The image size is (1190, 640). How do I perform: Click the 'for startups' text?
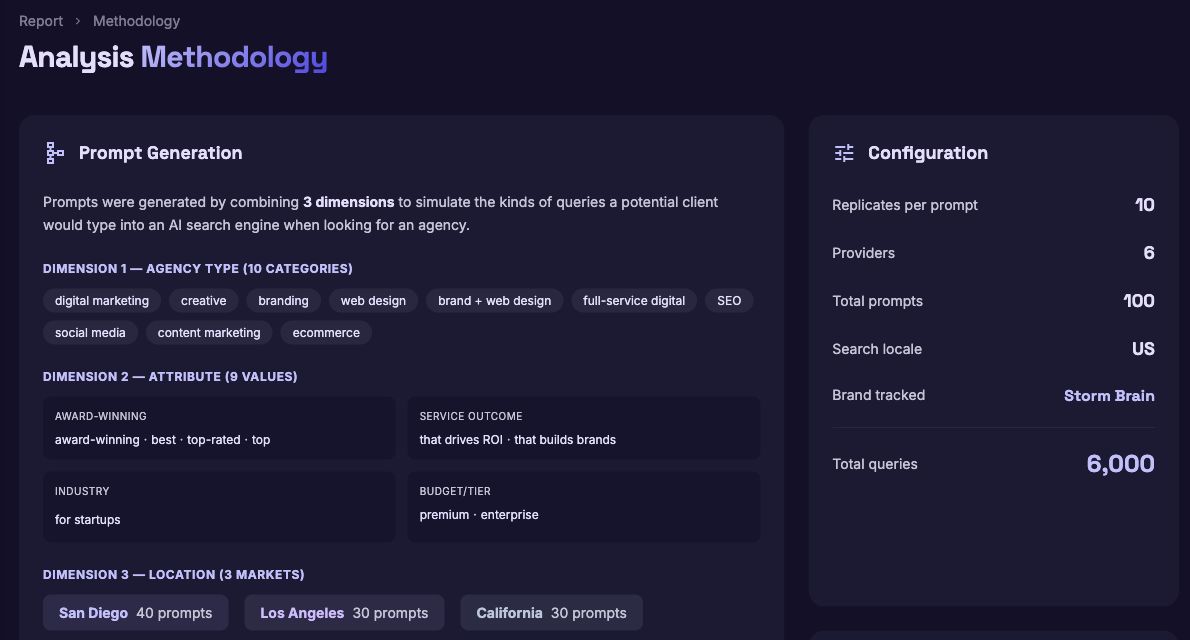click(x=87, y=519)
